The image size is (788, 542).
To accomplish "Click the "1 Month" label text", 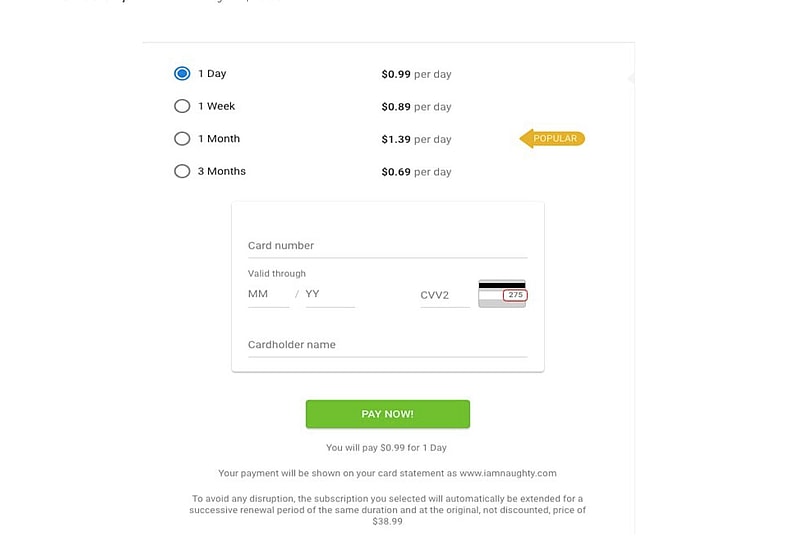I will (x=219, y=139).
